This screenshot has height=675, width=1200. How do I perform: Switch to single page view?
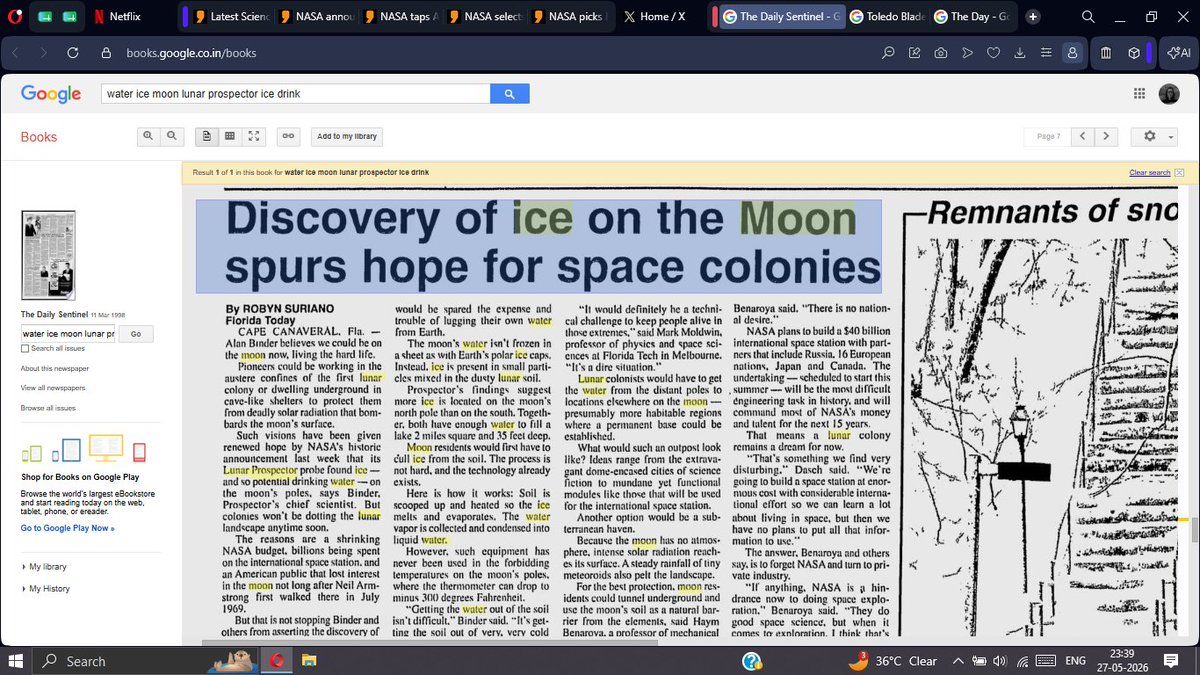coord(207,136)
